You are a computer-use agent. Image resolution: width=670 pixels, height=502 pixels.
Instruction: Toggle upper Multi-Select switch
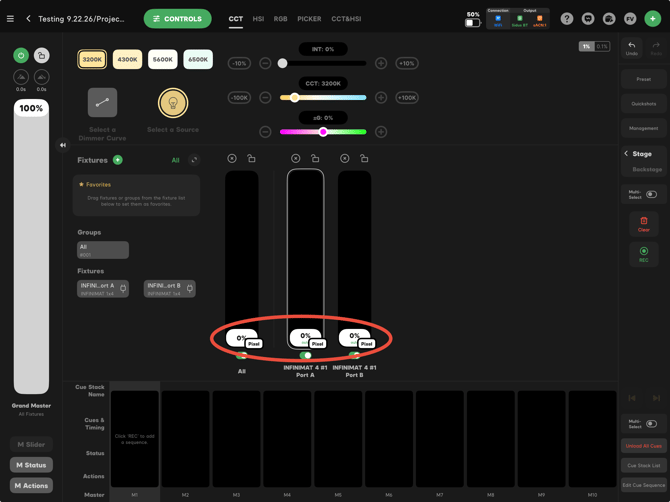pos(652,194)
